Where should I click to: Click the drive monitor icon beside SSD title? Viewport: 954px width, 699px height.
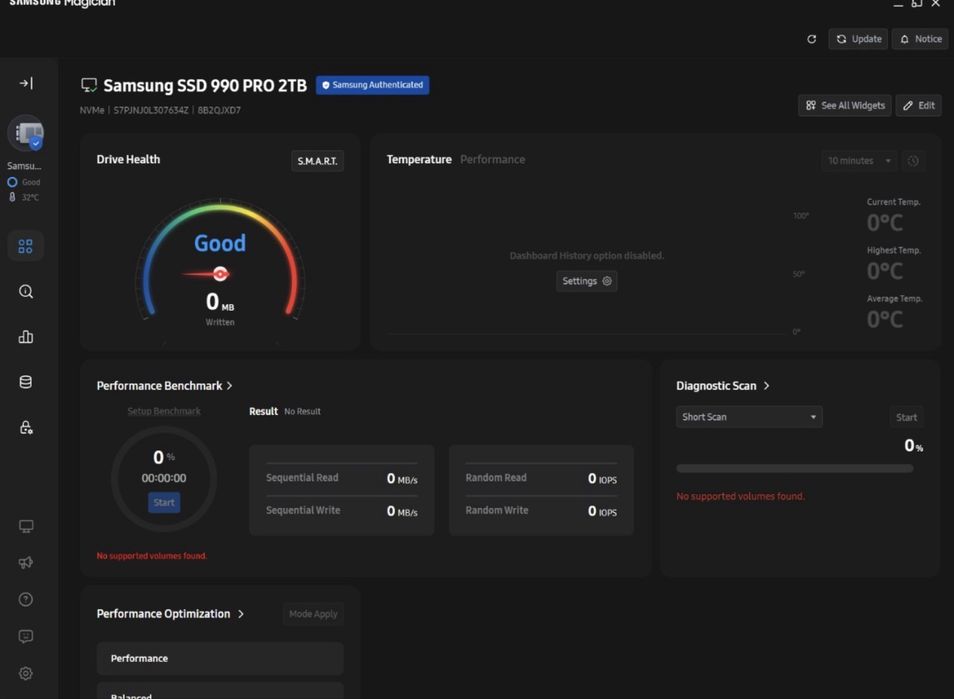coord(89,85)
